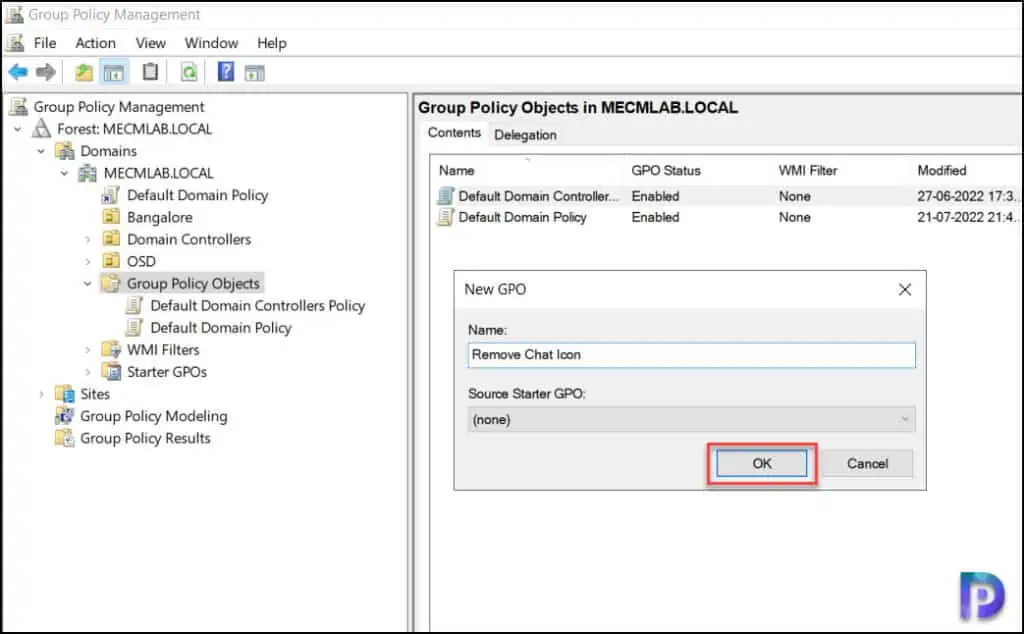Screen dimensions: 1024x634
Task: Click the Group Policy Results icon
Action: 65,438
